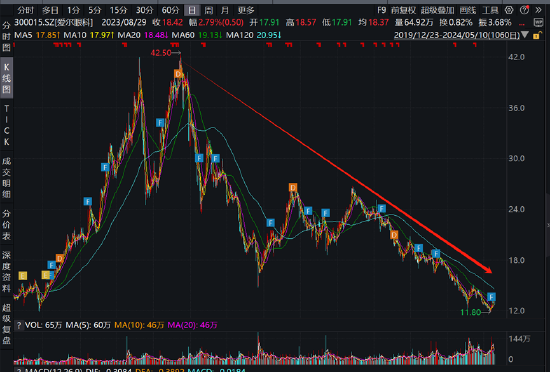Select the 30分 period tab
The image size is (550, 372).
click(x=145, y=10)
